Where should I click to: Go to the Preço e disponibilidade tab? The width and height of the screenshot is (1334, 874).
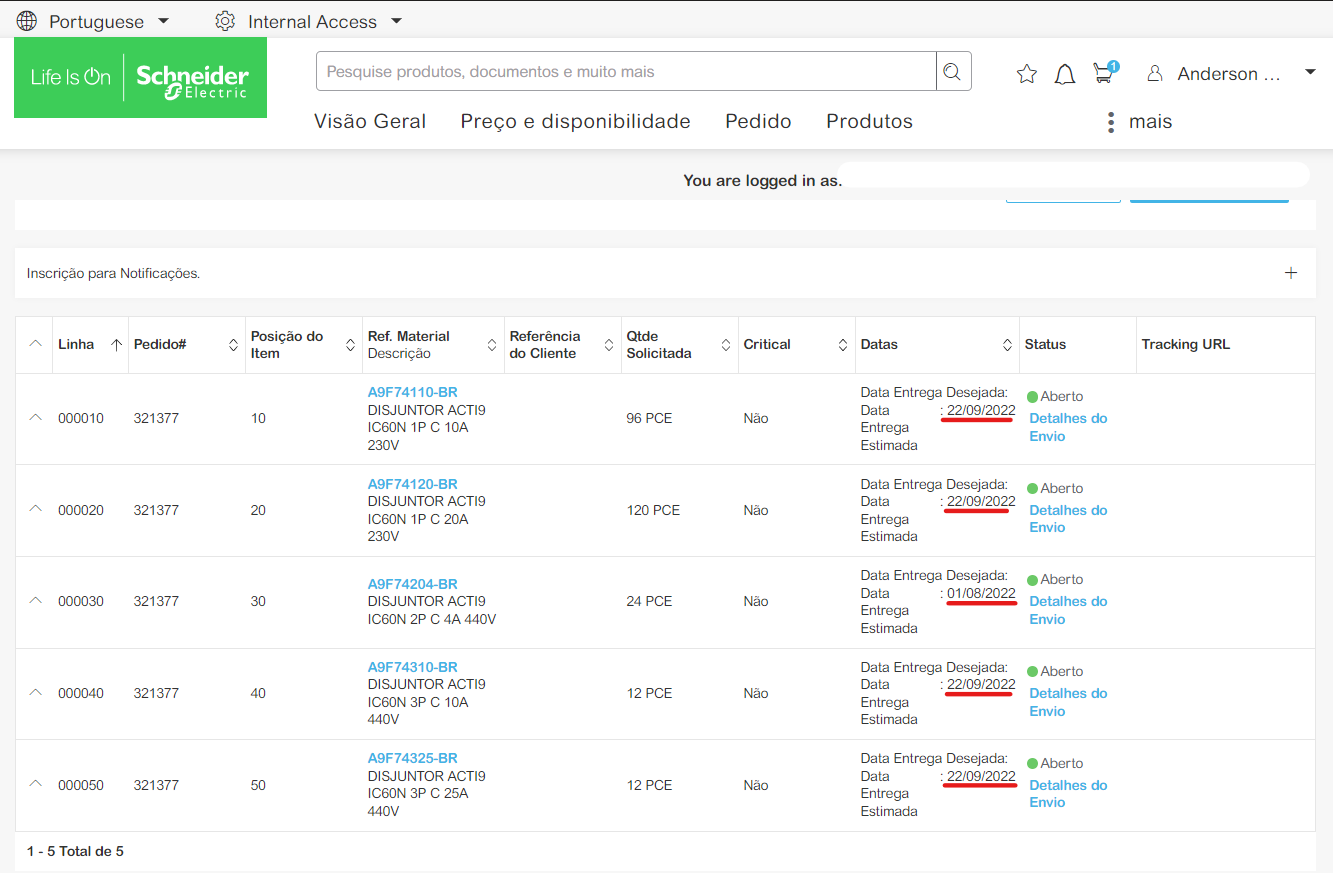coord(575,122)
